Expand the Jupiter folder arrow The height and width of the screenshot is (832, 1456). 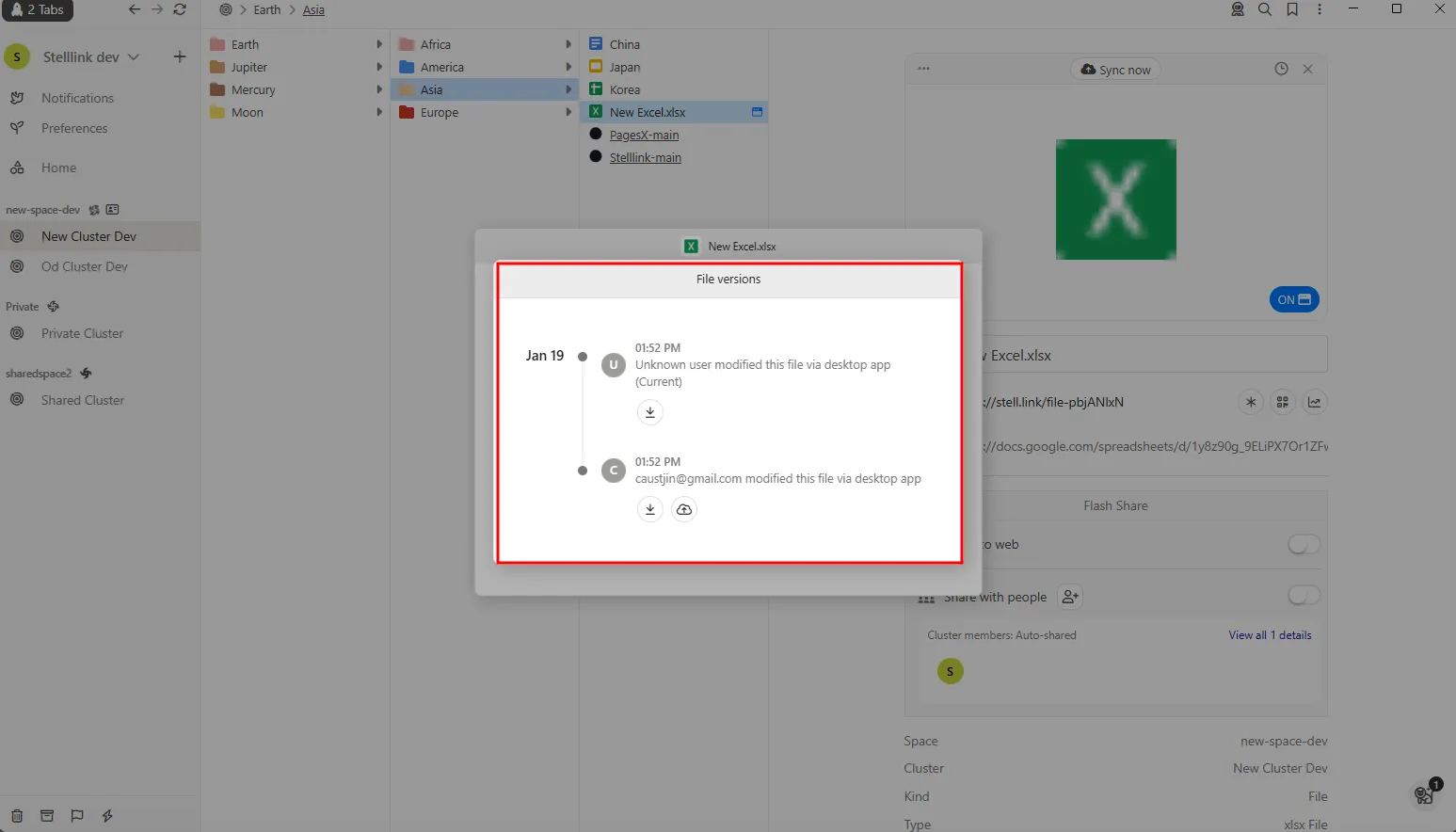[379, 67]
